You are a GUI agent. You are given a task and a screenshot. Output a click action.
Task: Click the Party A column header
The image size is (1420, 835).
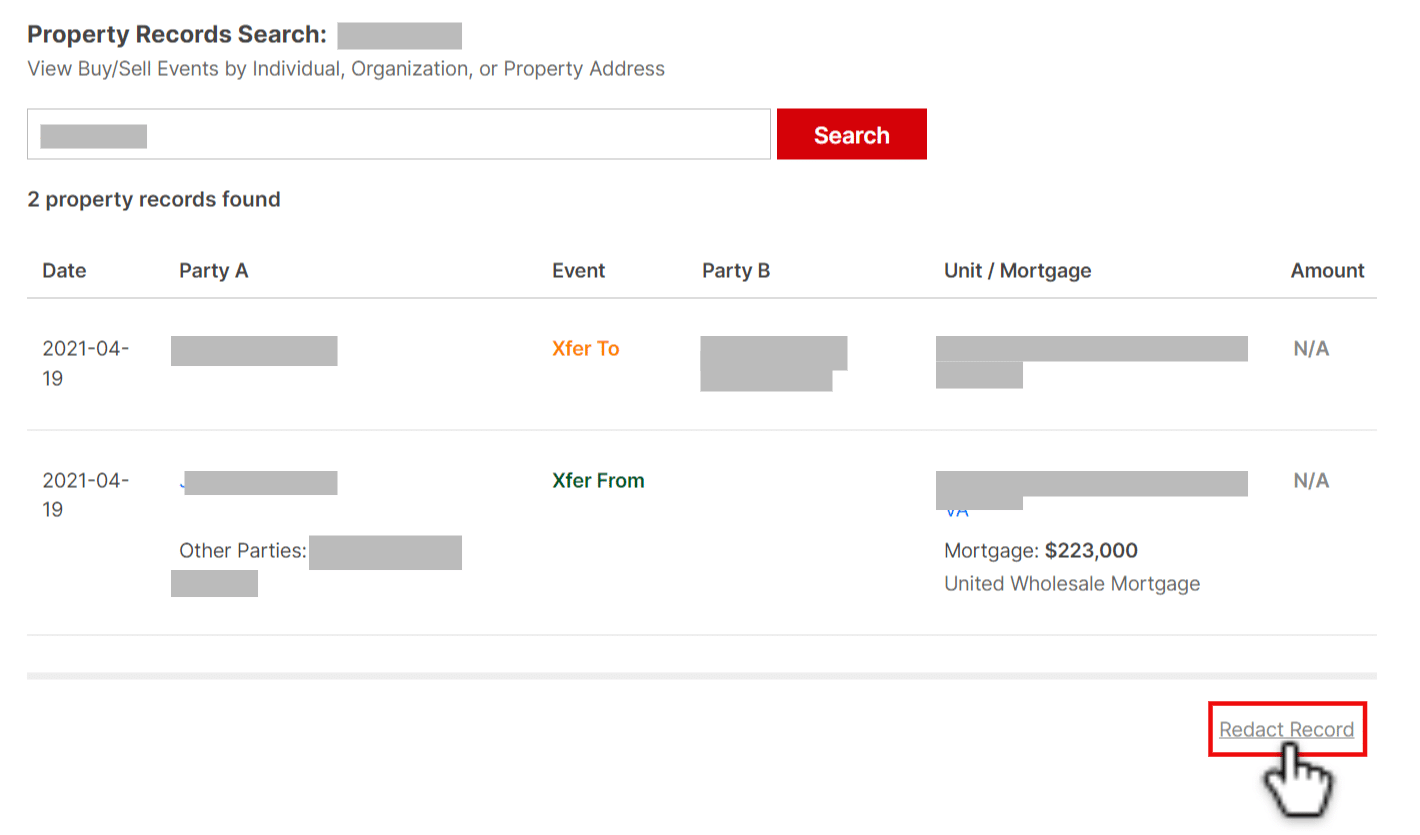coord(213,270)
